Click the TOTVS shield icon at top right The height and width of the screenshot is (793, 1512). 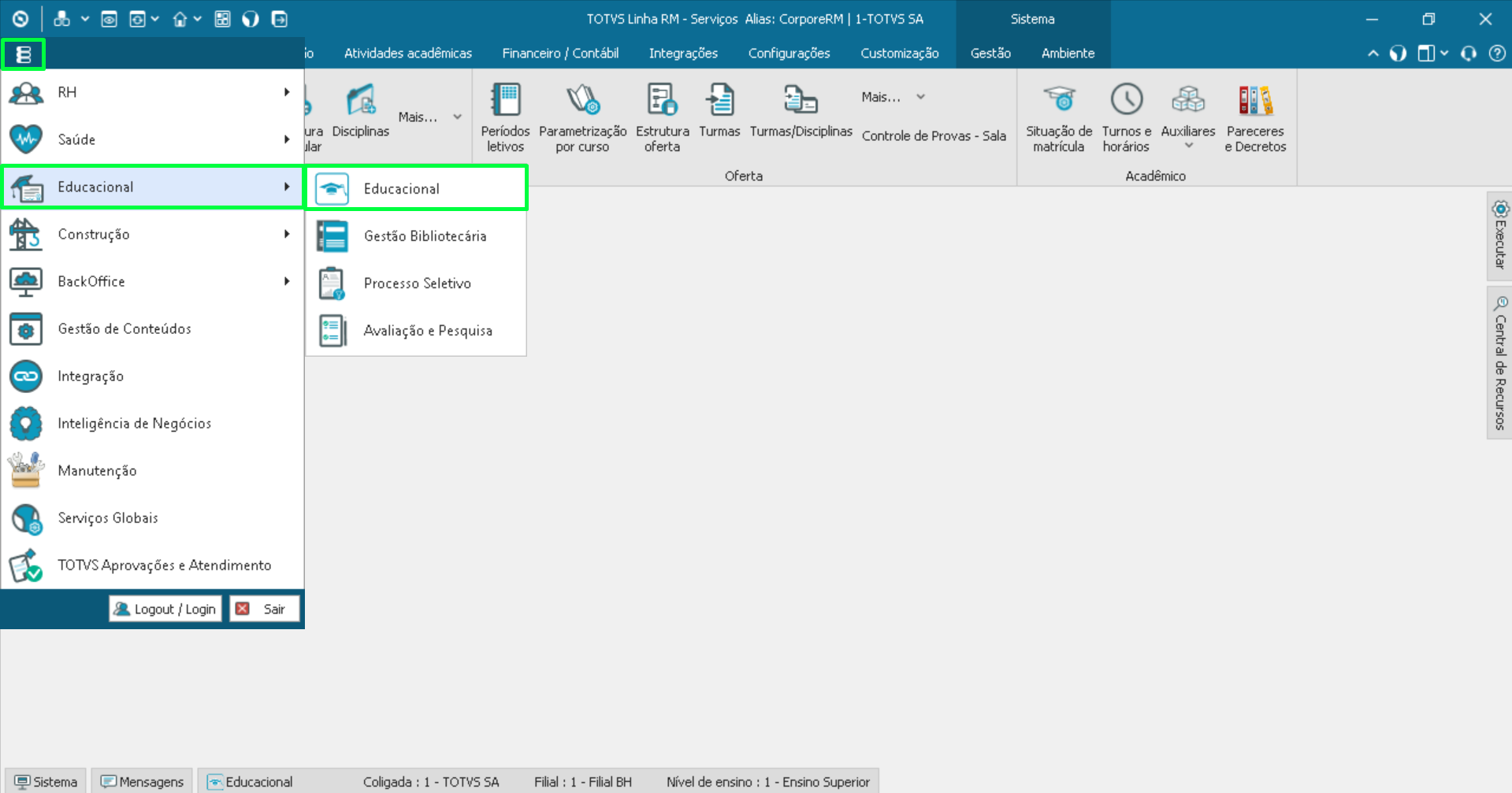click(1398, 54)
